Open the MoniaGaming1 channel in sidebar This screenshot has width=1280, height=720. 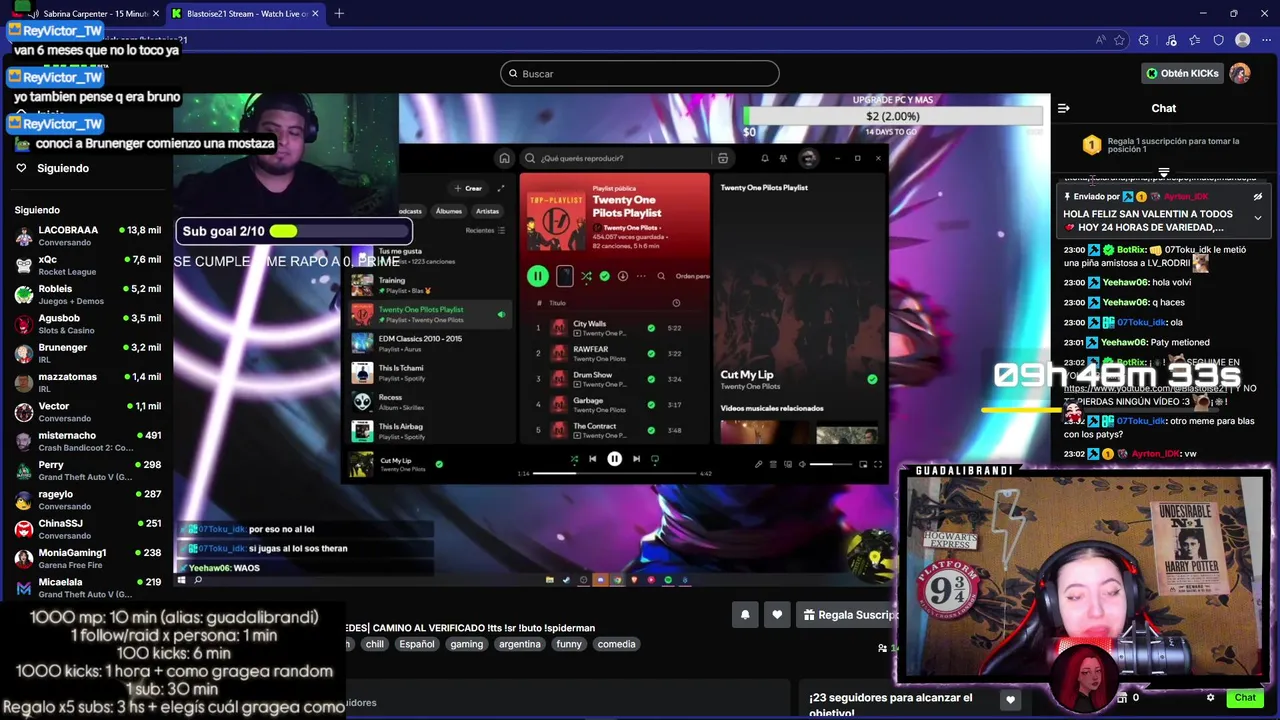click(88, 558)
